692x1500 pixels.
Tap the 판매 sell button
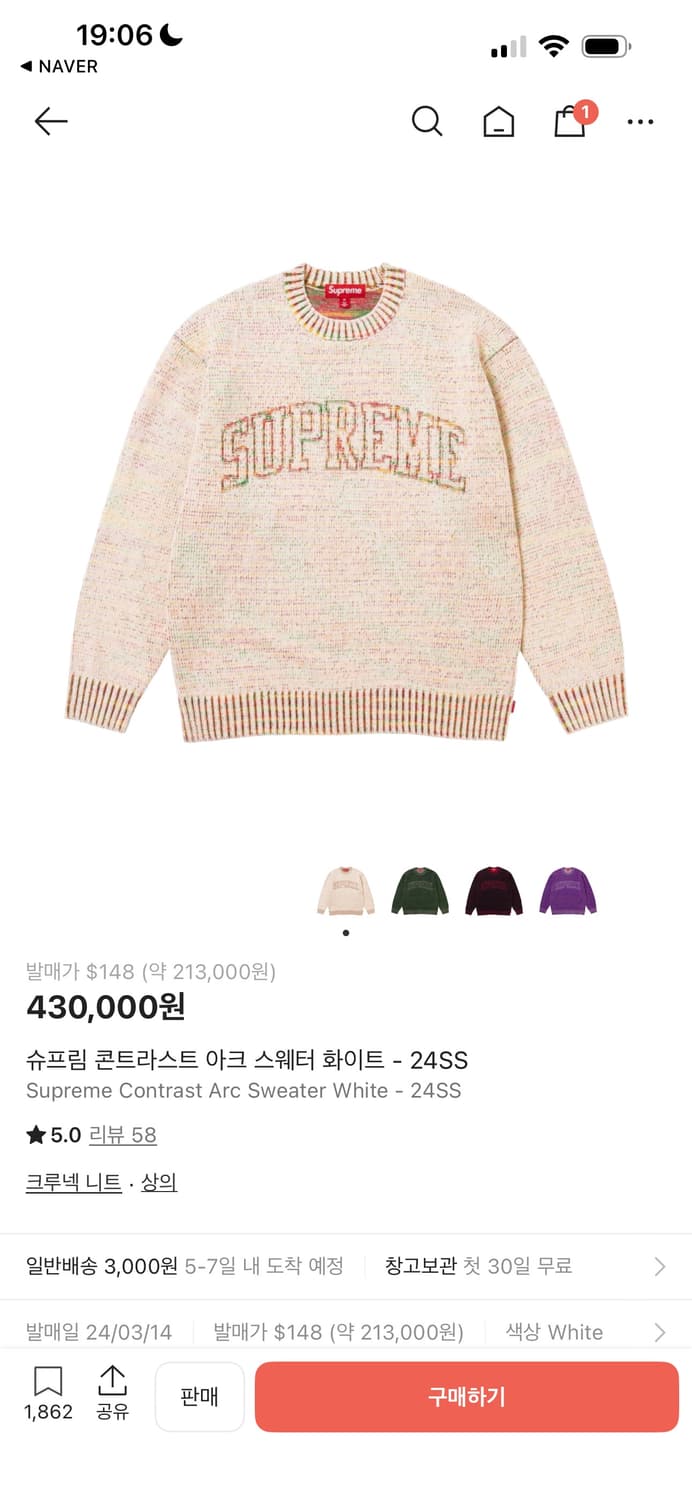tap(200, 1397)
